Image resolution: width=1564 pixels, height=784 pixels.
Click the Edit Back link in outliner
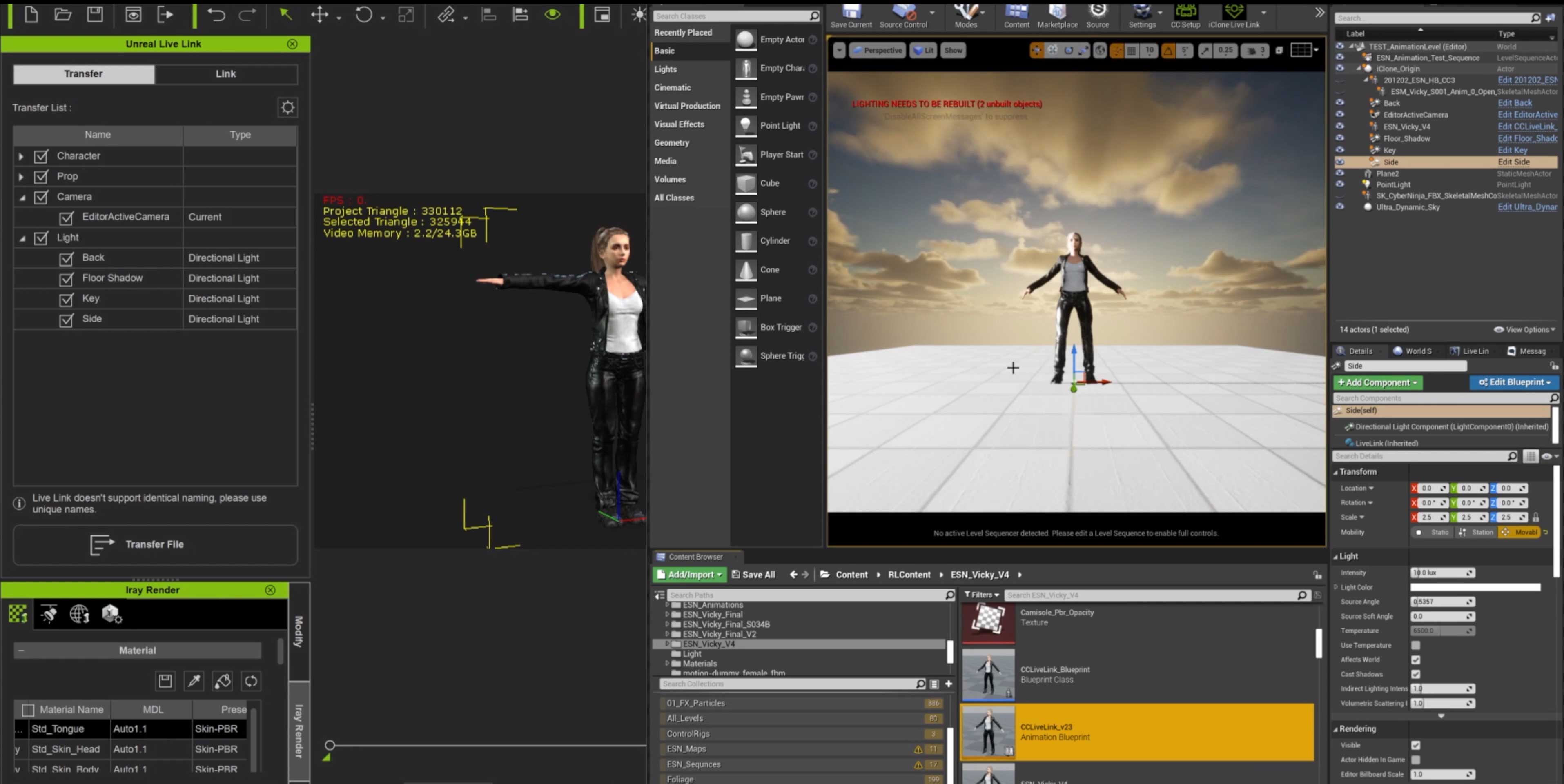click(1514, 102)
